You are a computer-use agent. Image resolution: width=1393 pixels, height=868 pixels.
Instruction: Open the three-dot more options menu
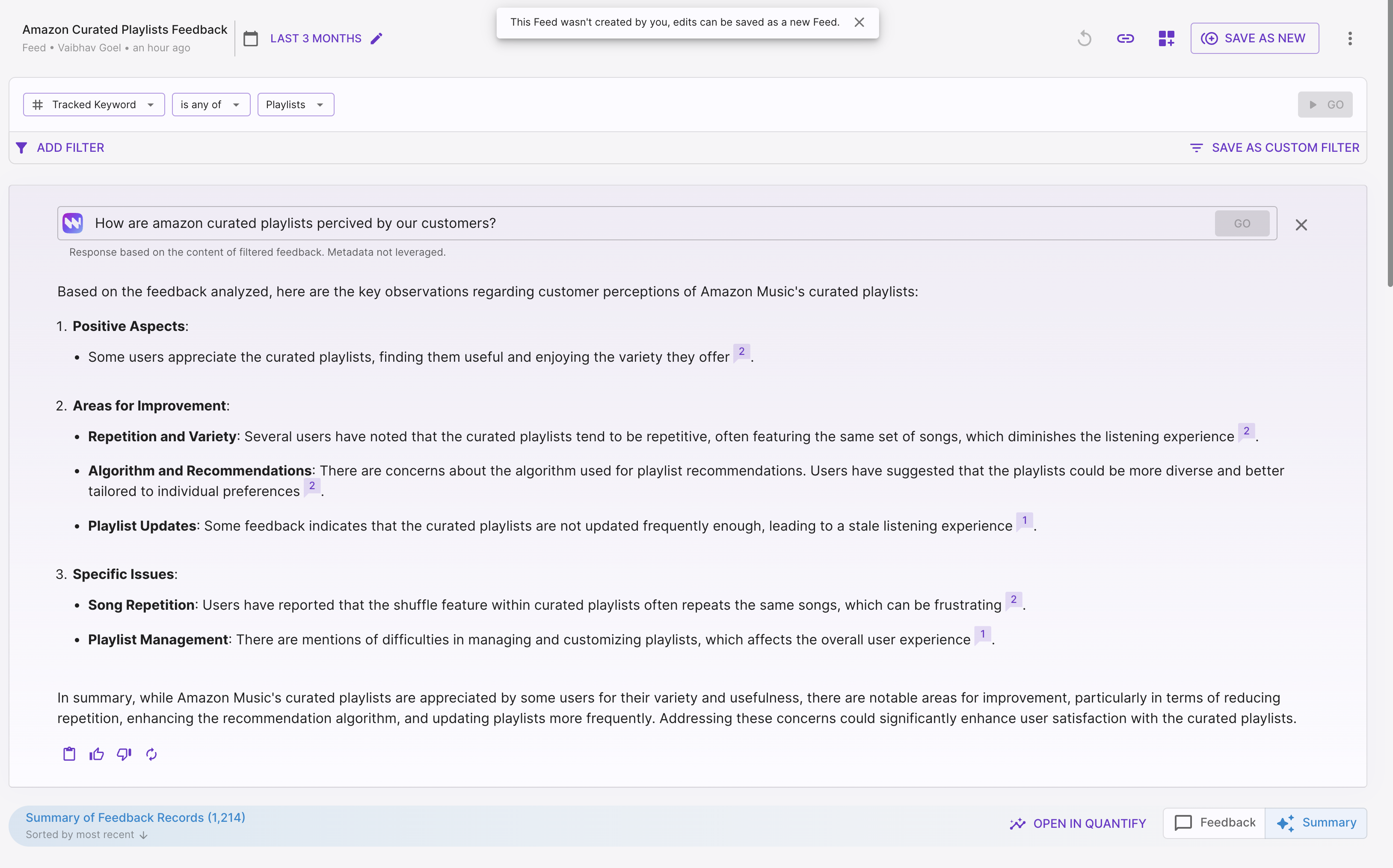pyautogui.click(x=1350, y=38)
